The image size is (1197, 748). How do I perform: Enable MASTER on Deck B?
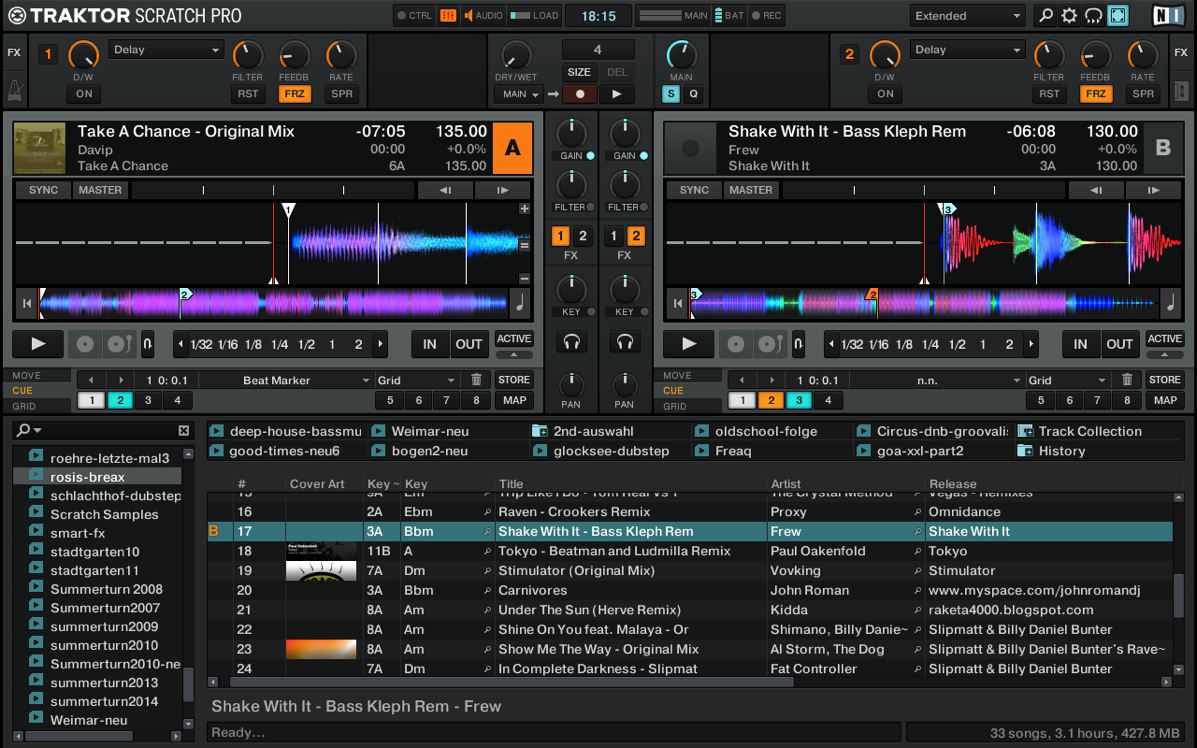[751, 190]
